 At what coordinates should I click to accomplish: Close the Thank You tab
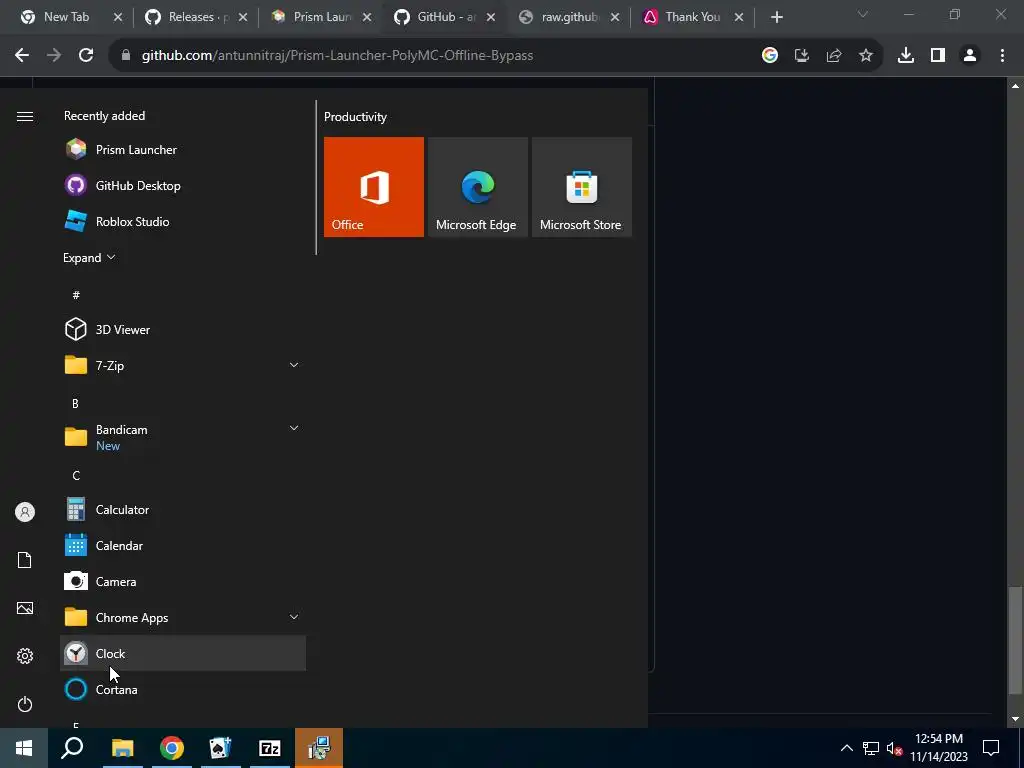click(739, 17)
